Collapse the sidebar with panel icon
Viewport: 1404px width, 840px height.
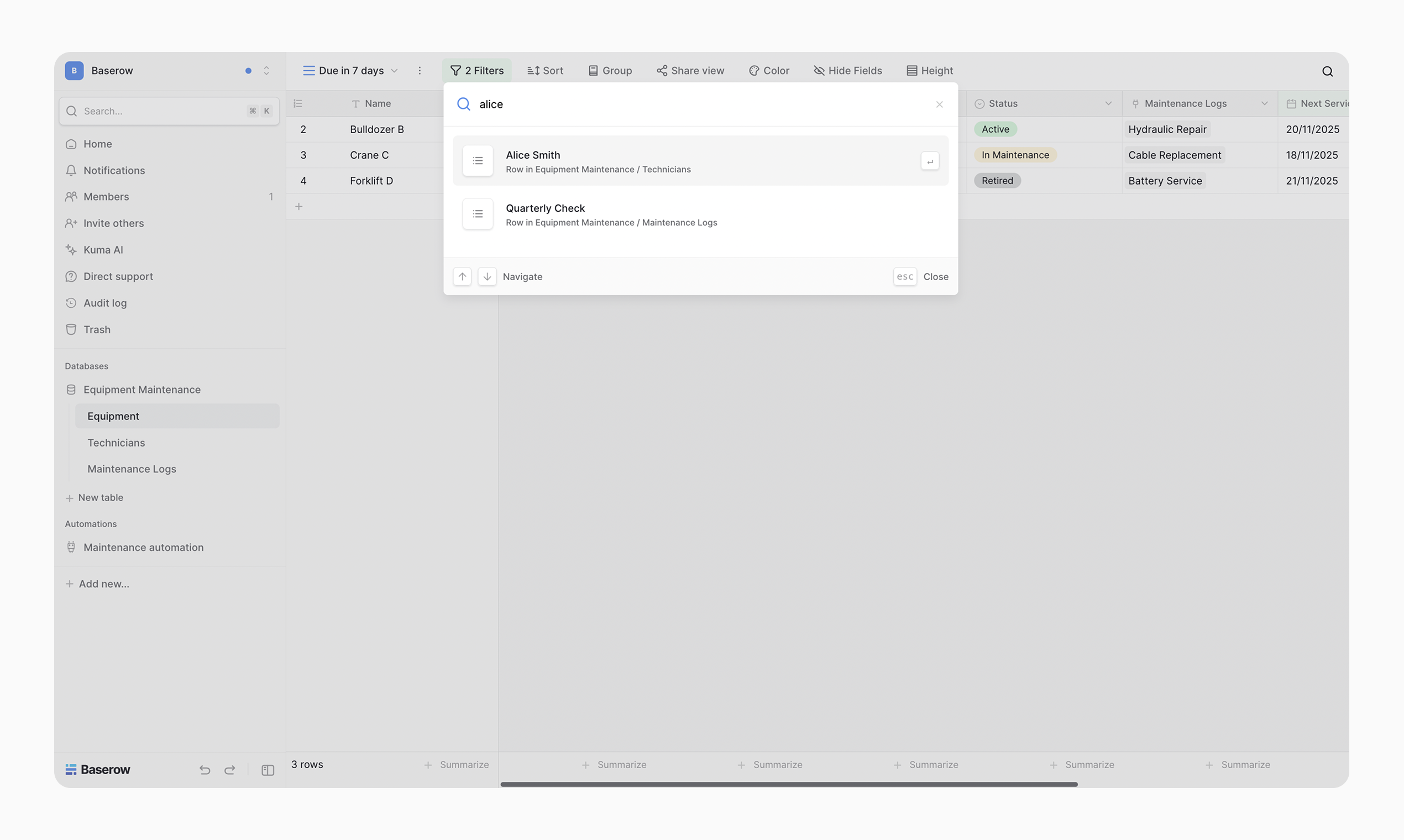point(268,770)
